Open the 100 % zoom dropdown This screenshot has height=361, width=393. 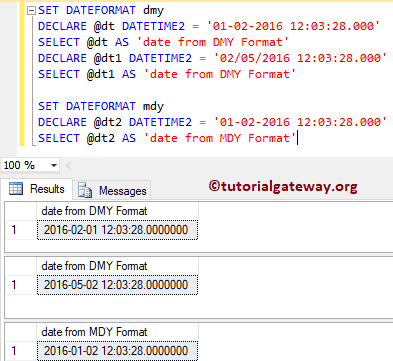[x=54, y=165]
